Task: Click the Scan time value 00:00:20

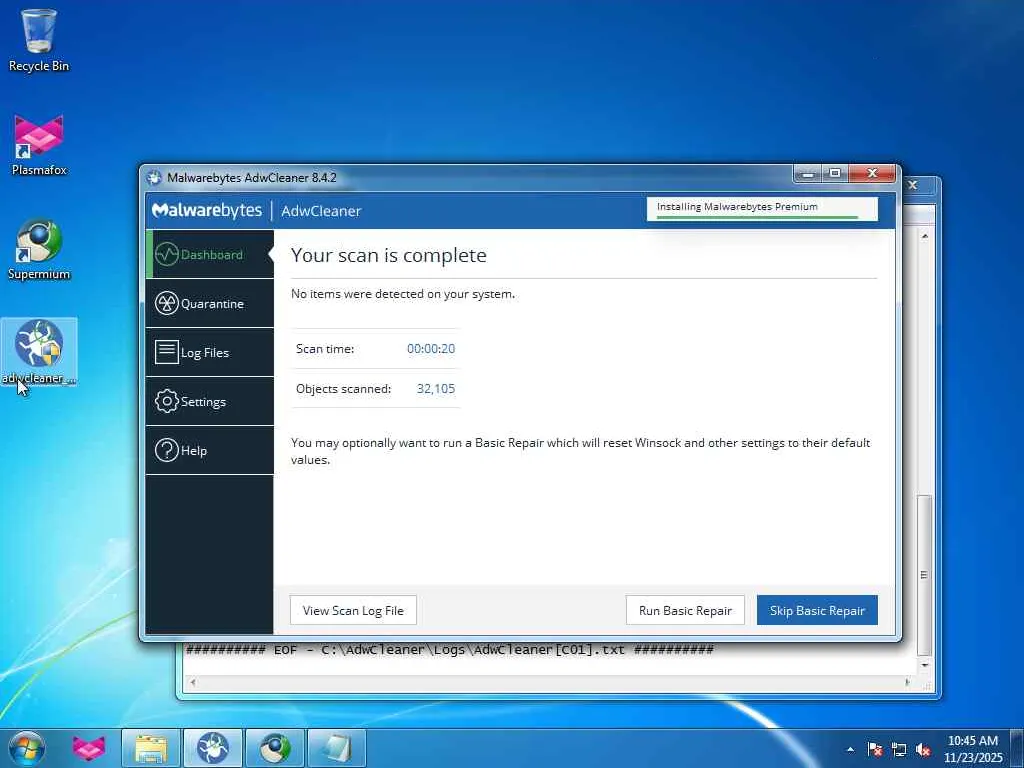Action: [x=431, y=349]
